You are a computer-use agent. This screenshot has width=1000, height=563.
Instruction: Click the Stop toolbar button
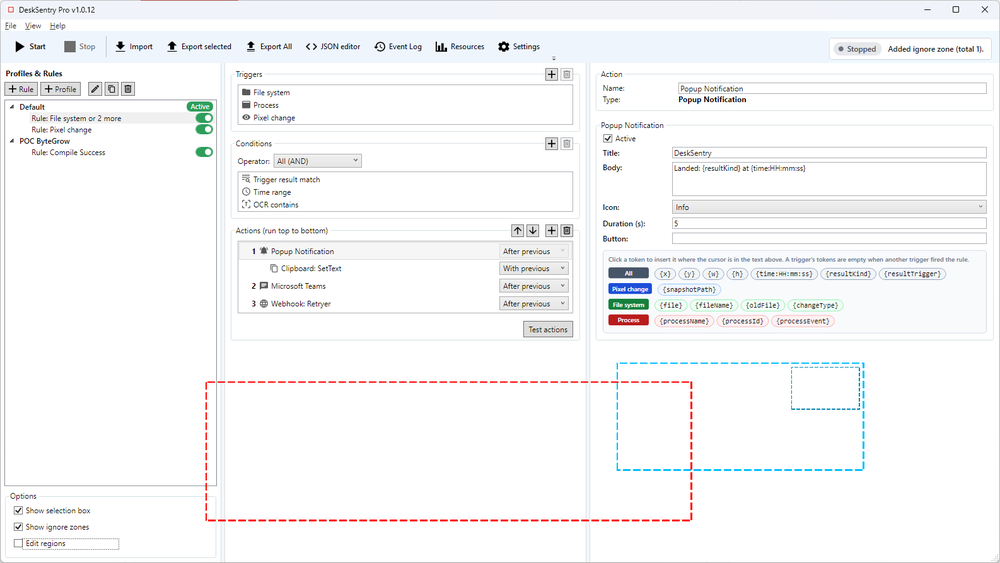tap(80, 47)
